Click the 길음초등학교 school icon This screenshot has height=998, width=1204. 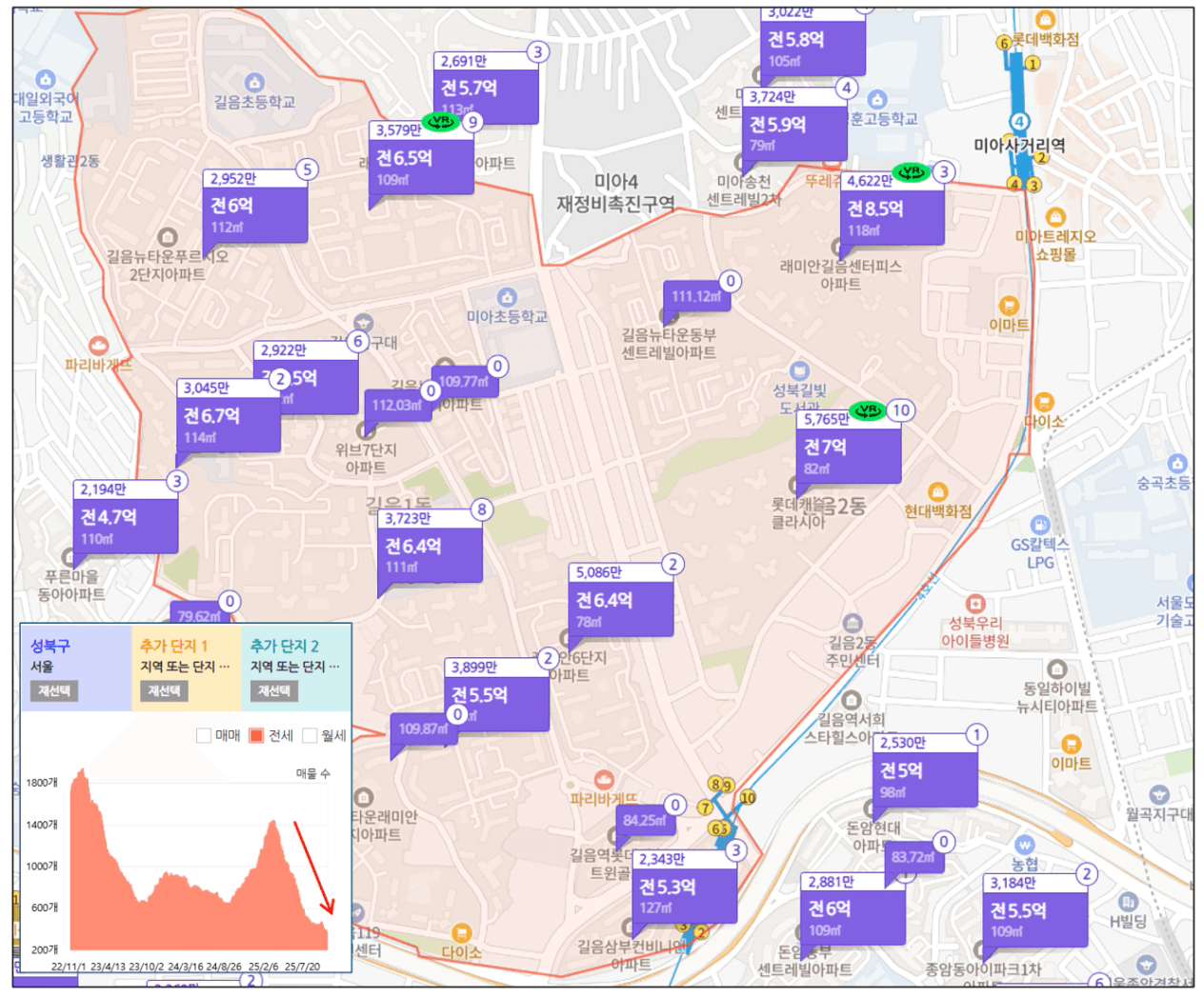[253, 83]
